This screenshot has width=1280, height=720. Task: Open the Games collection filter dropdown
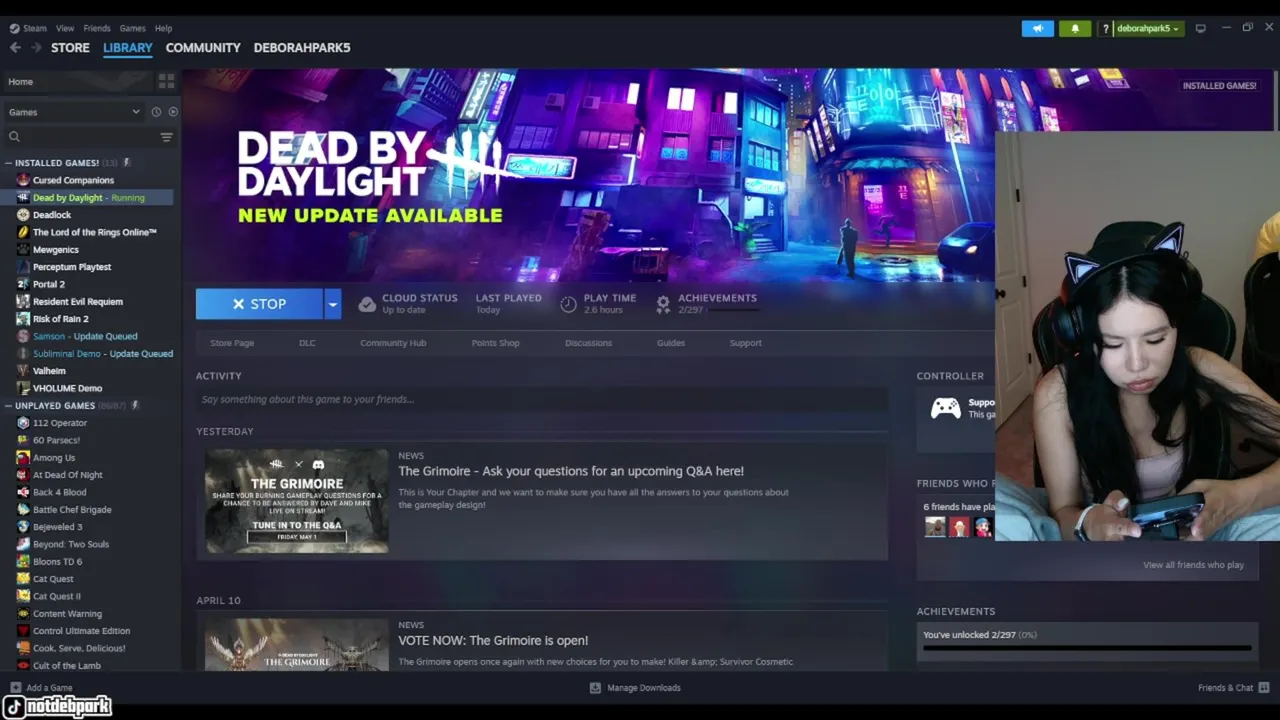75,112
